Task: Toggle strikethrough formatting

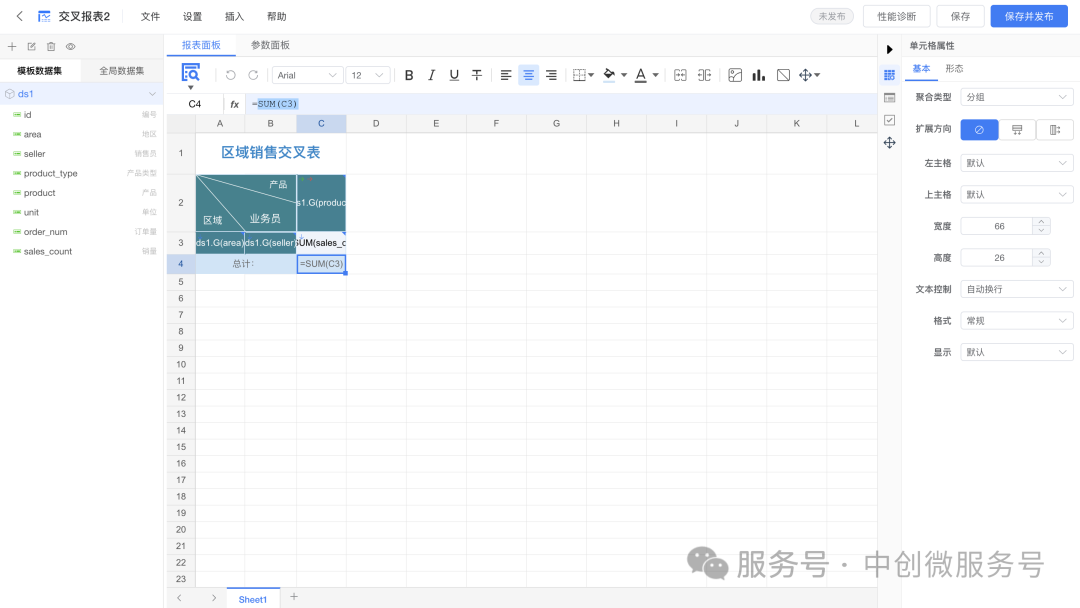Action: (477, 75)
